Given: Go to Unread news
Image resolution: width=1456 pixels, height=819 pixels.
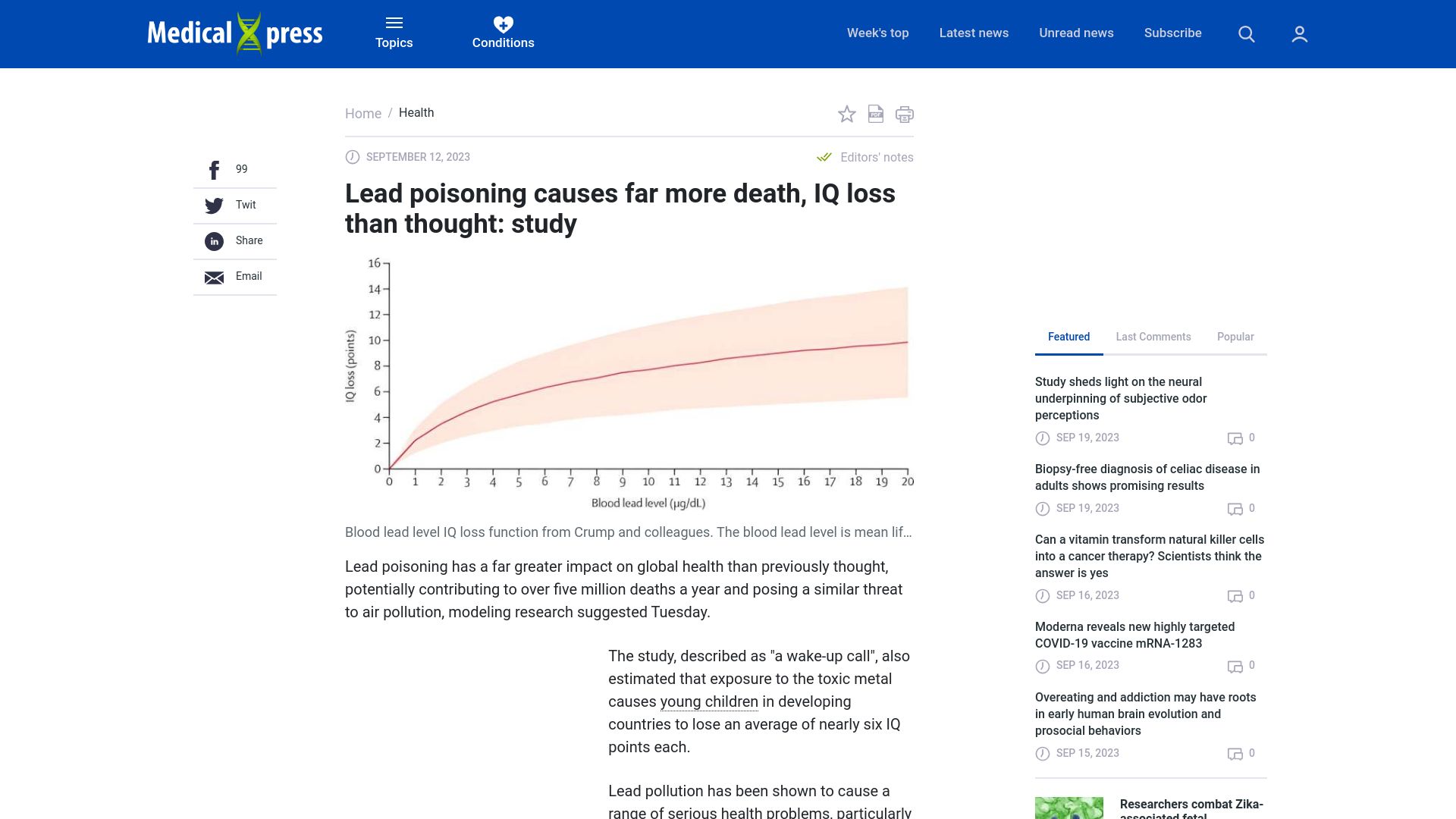Looking at the screenshot, I should (1076, 33).
